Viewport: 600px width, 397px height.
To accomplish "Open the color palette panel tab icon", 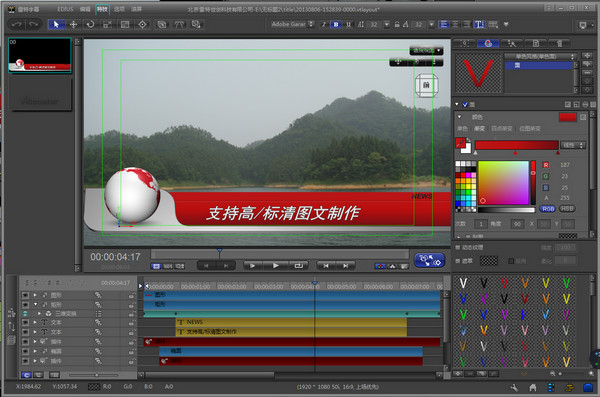I will coord(488,43).
